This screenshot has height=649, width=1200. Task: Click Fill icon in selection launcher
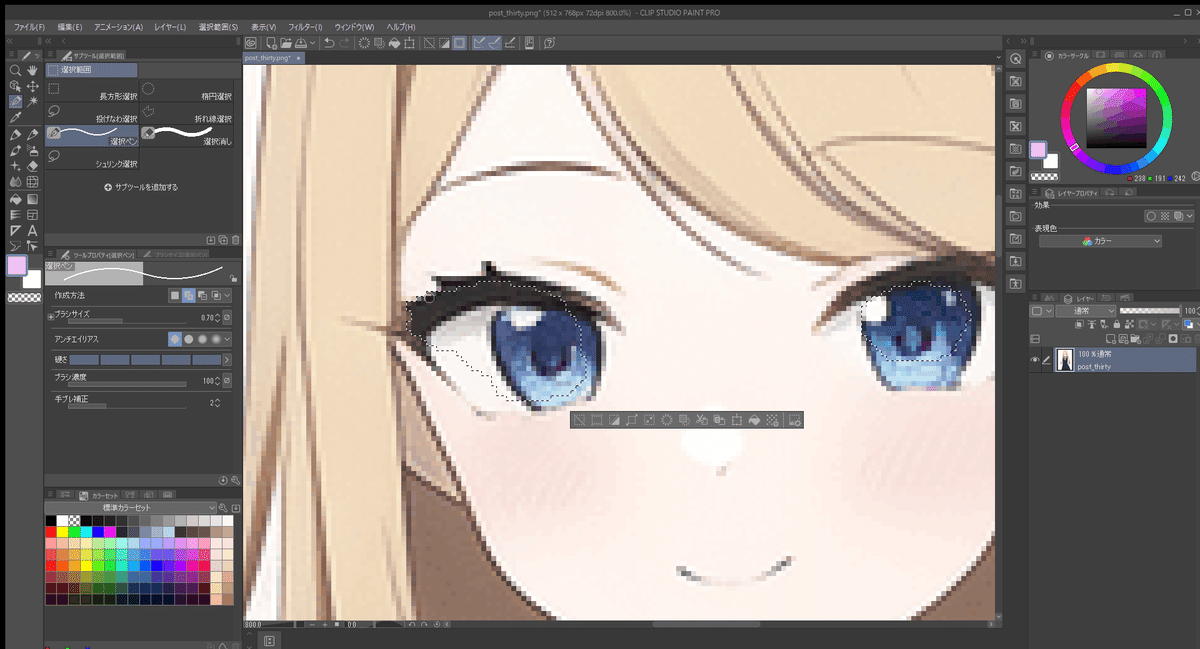pyautogui.click(x=755, y=420)
